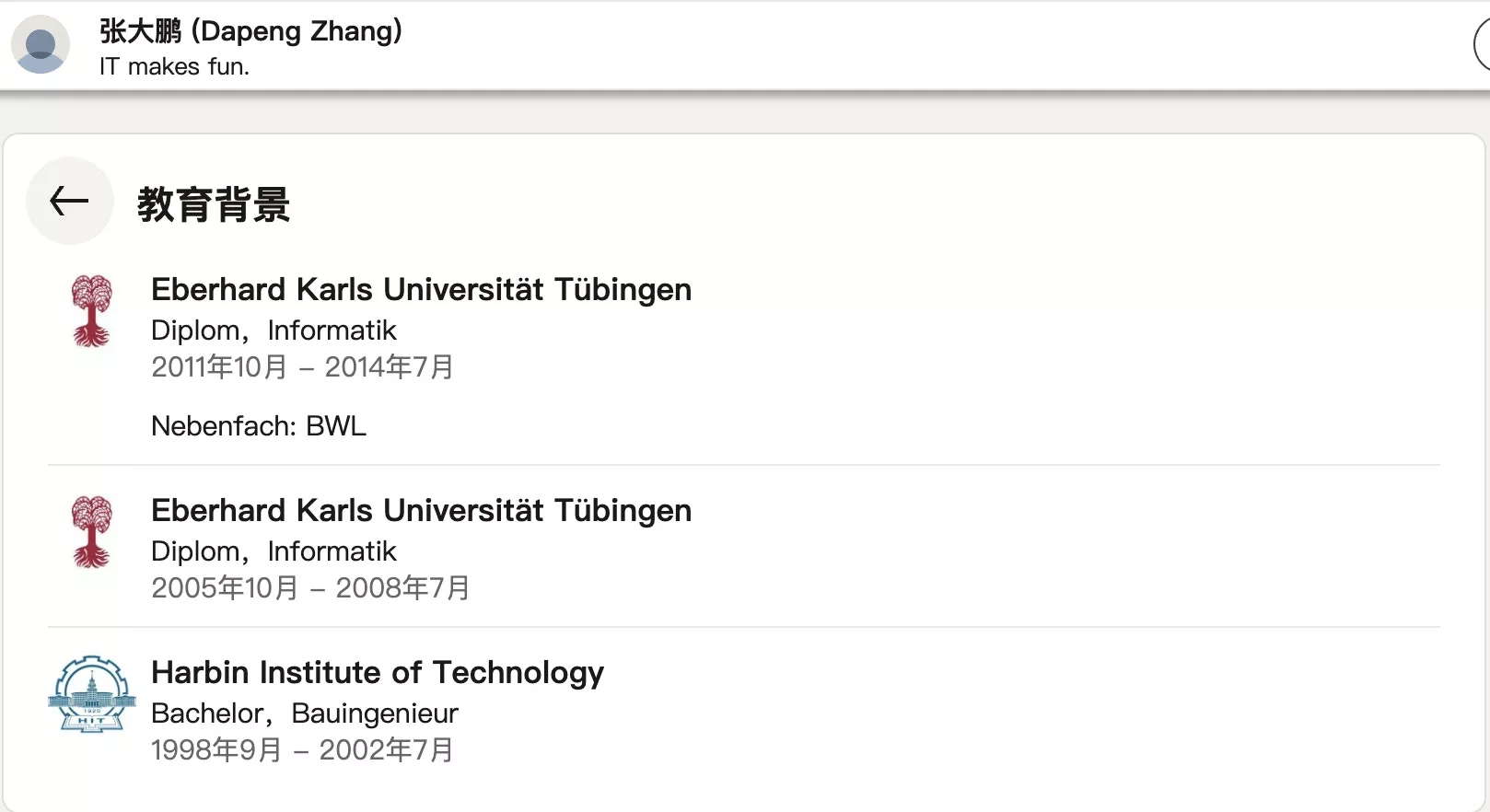Click the sticky profile header bar

(745, 45)
